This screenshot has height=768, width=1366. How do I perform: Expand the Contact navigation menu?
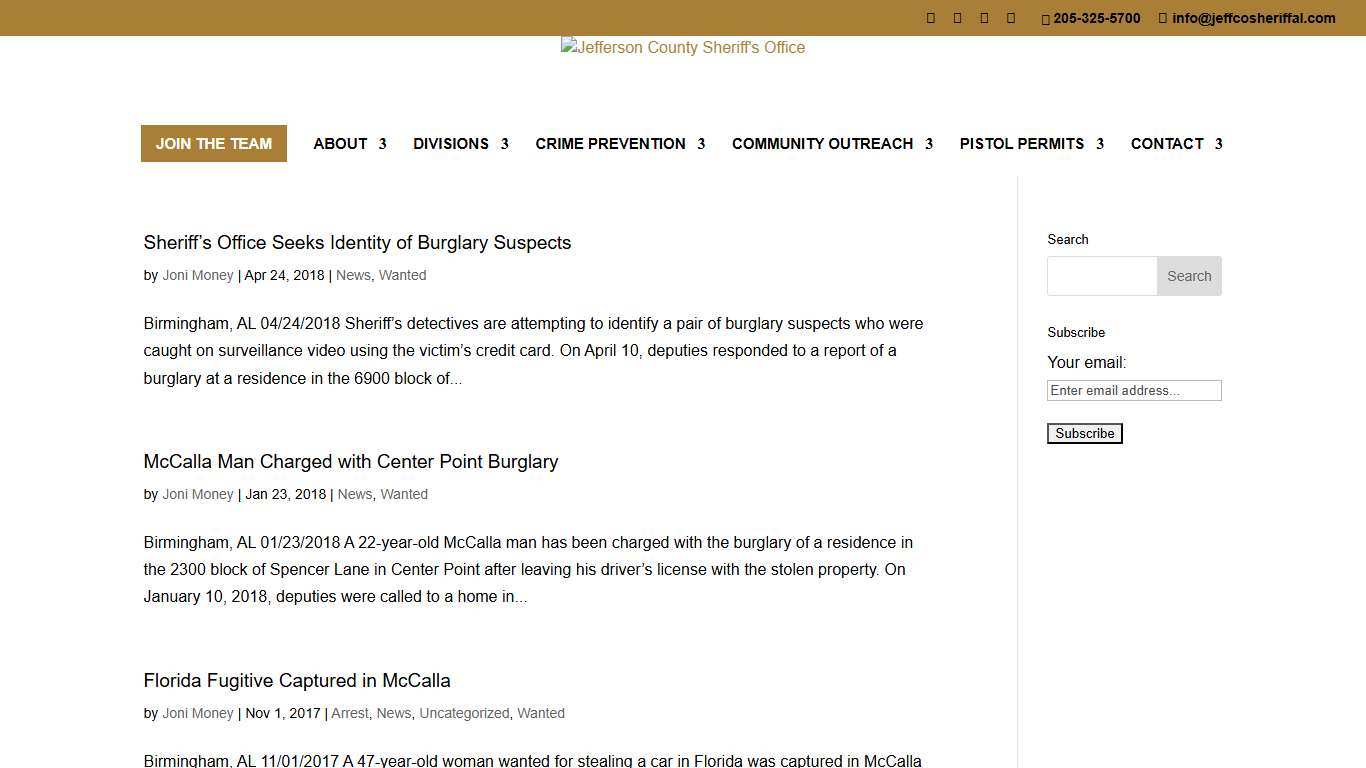tap(1176, 144)
